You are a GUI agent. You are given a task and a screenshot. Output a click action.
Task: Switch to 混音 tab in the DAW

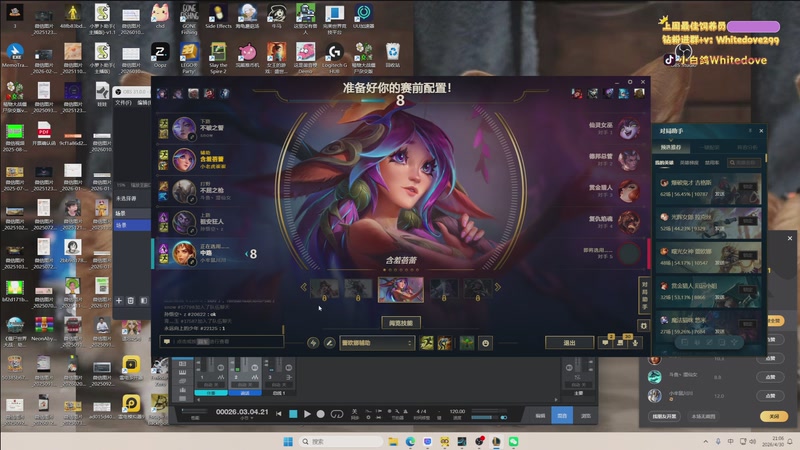(562, 415)
